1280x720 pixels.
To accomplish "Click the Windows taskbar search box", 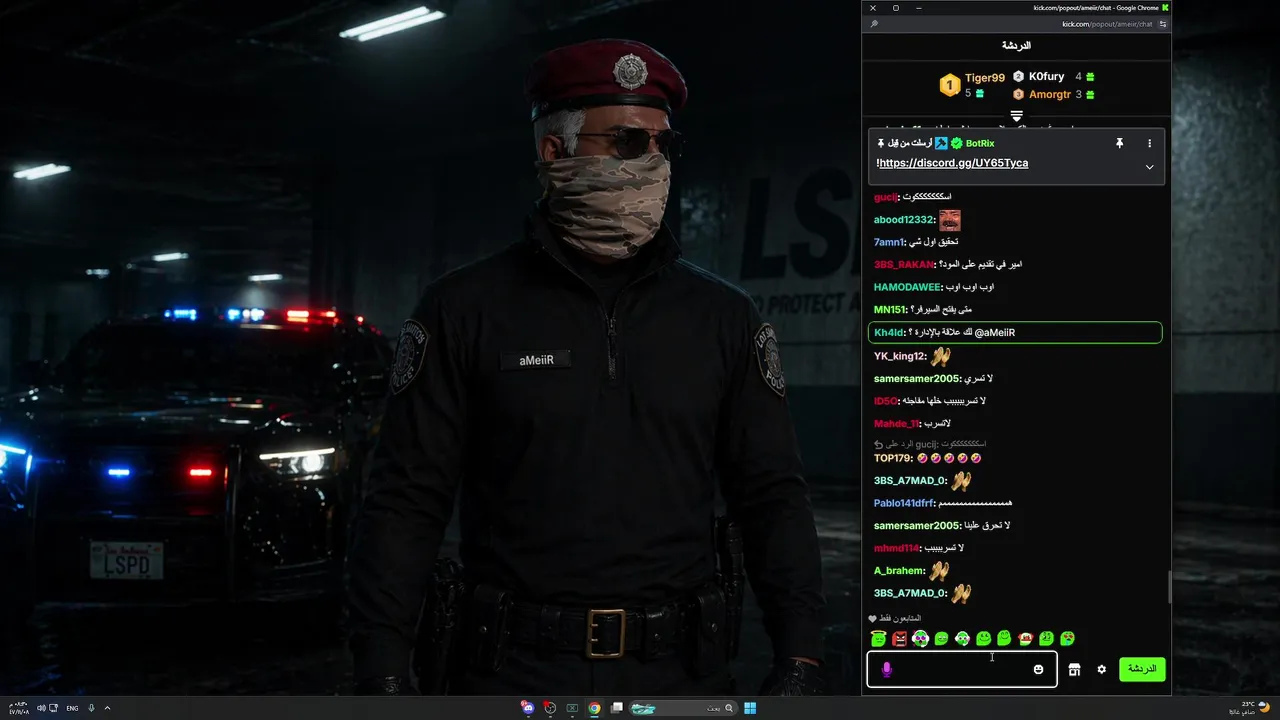I will [685, 708].
